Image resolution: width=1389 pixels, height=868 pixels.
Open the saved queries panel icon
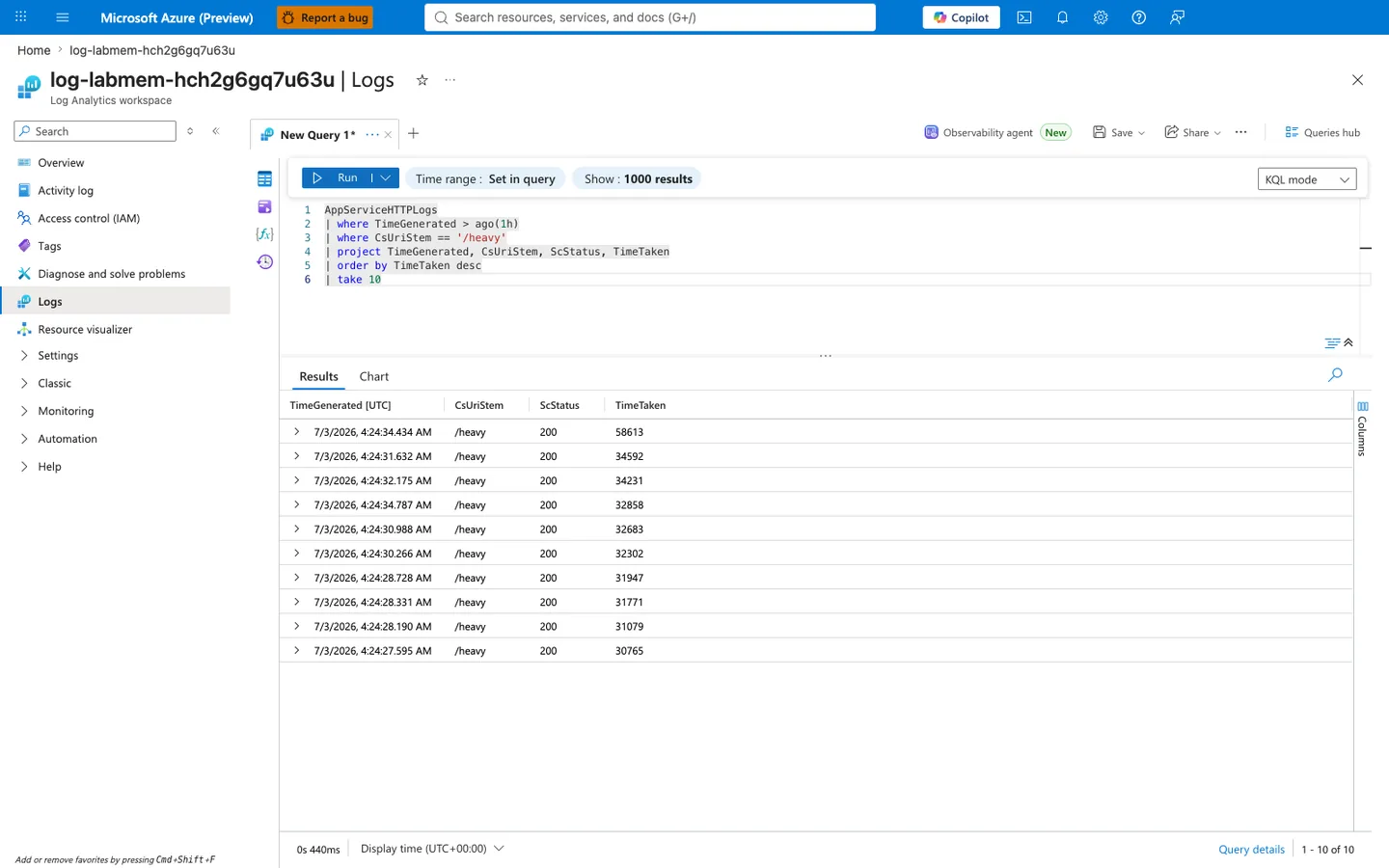click(x=264, y=206)
